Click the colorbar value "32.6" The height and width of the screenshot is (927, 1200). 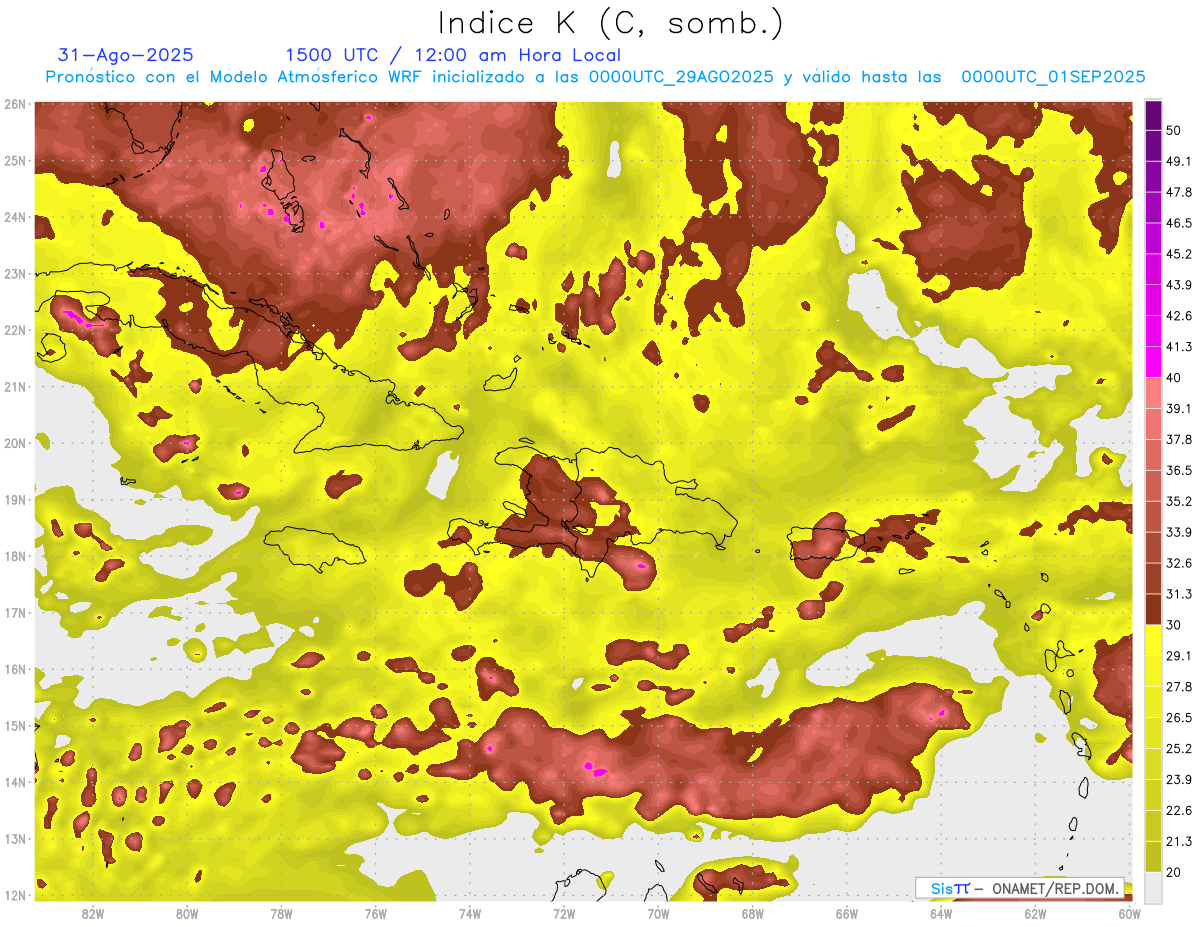[1179, 563]
